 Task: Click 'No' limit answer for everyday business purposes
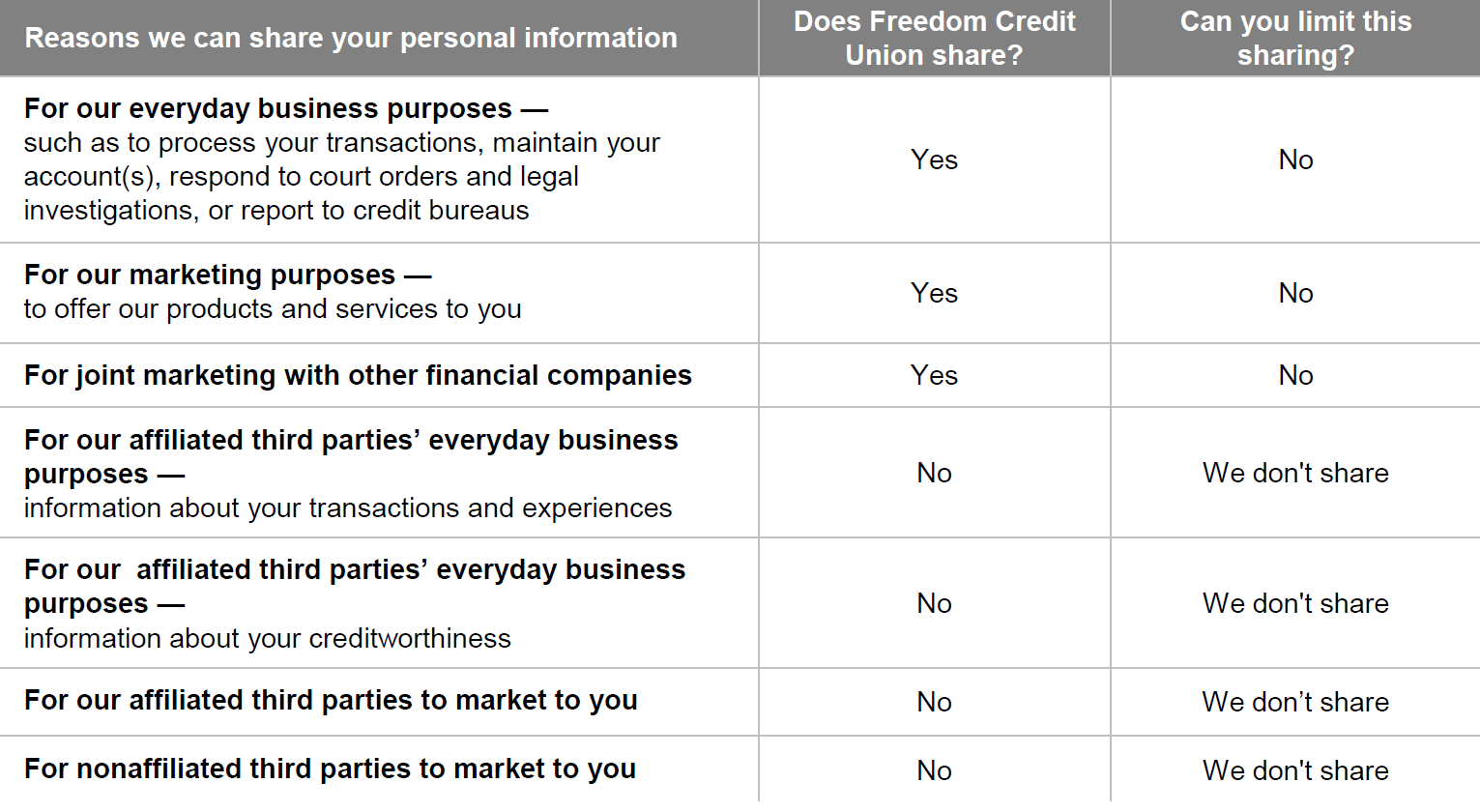point(1295,159)
